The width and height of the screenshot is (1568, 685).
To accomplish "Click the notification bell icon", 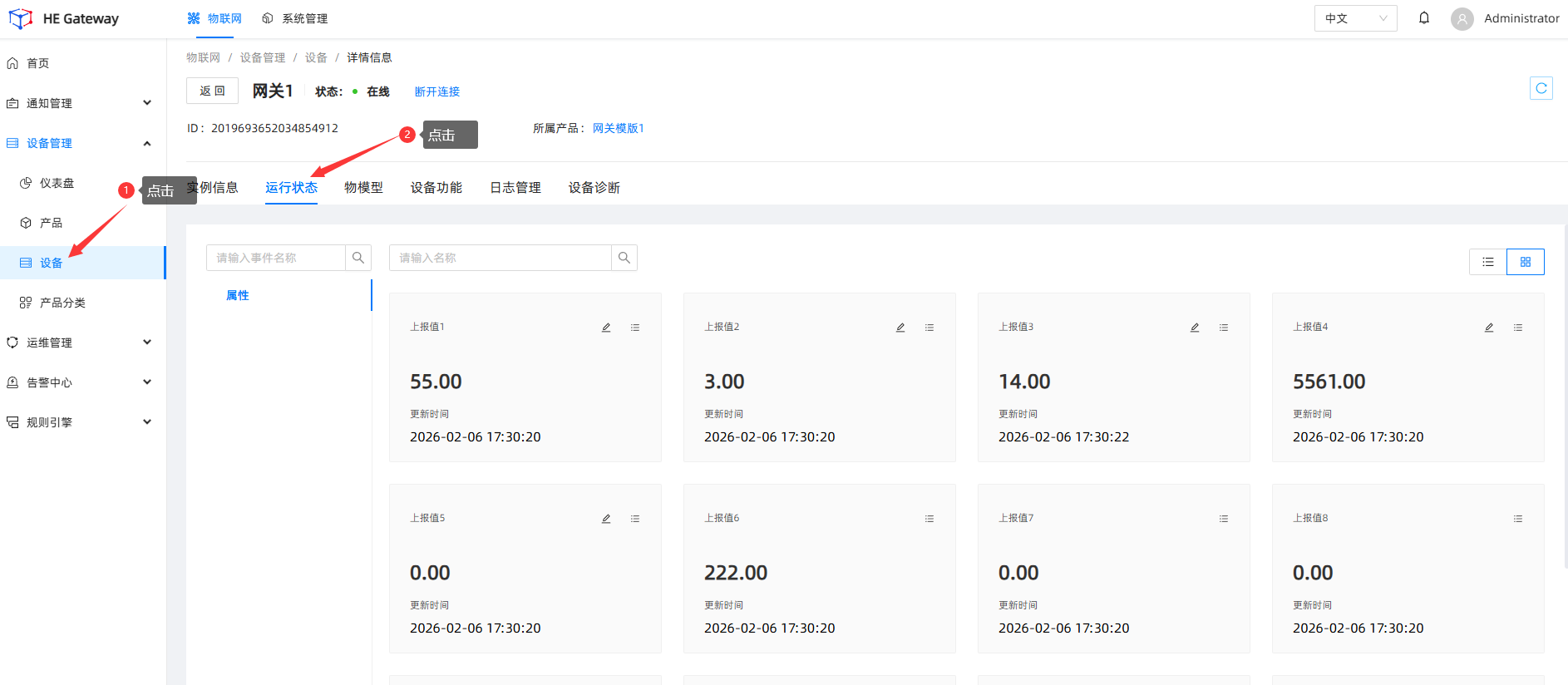I will click(1424, 18).
